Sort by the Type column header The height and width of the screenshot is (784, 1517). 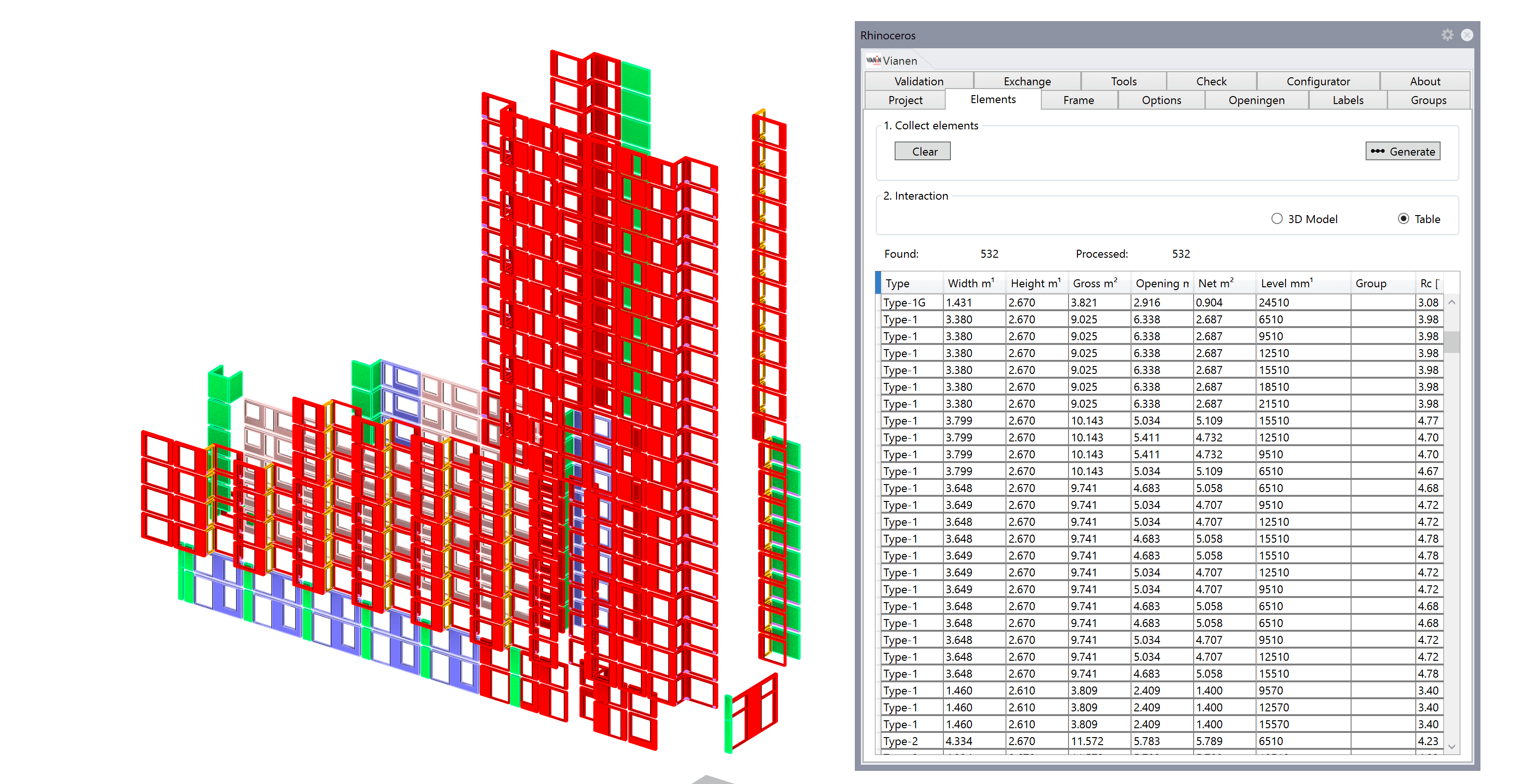(912, 284)
